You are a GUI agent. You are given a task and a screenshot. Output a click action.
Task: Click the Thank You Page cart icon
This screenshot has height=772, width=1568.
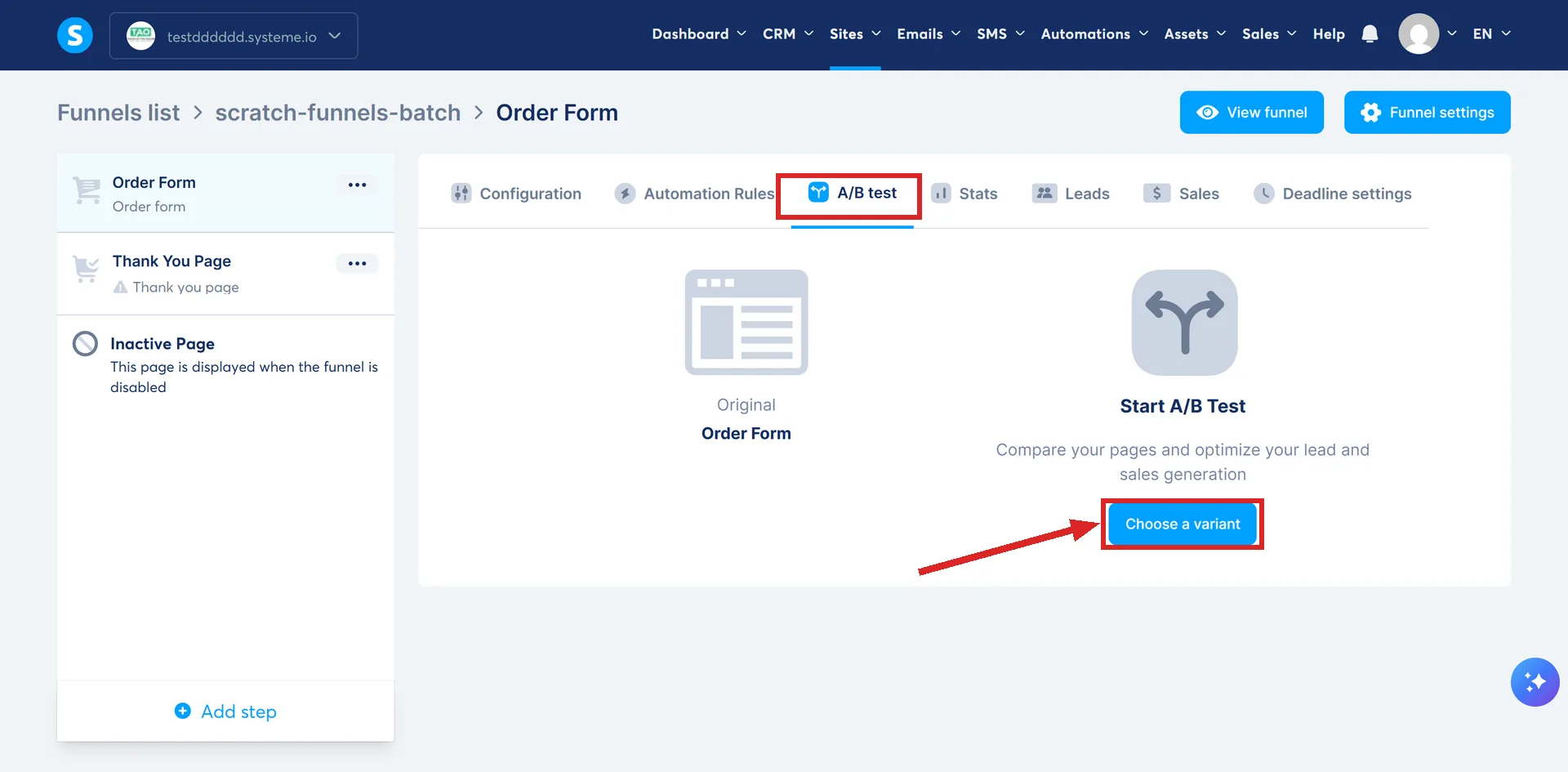coord(86,269)
